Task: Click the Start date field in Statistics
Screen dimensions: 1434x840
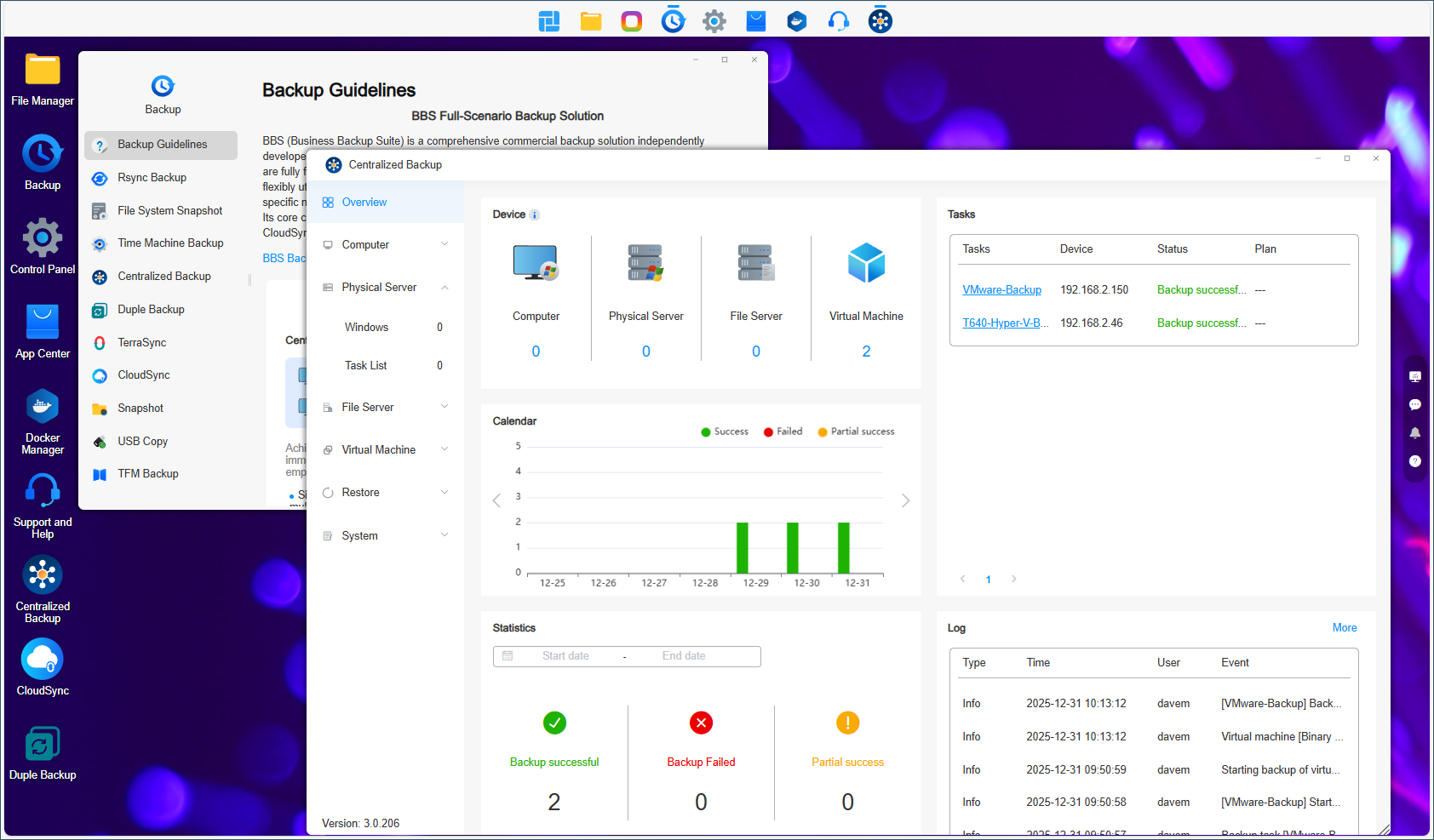Action: point(565,655)
